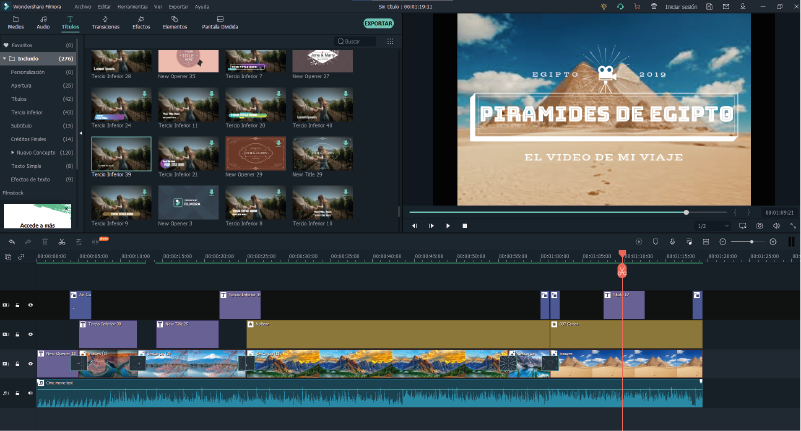Select the New Opener 29 thumbnail

[x=255, y=153]
